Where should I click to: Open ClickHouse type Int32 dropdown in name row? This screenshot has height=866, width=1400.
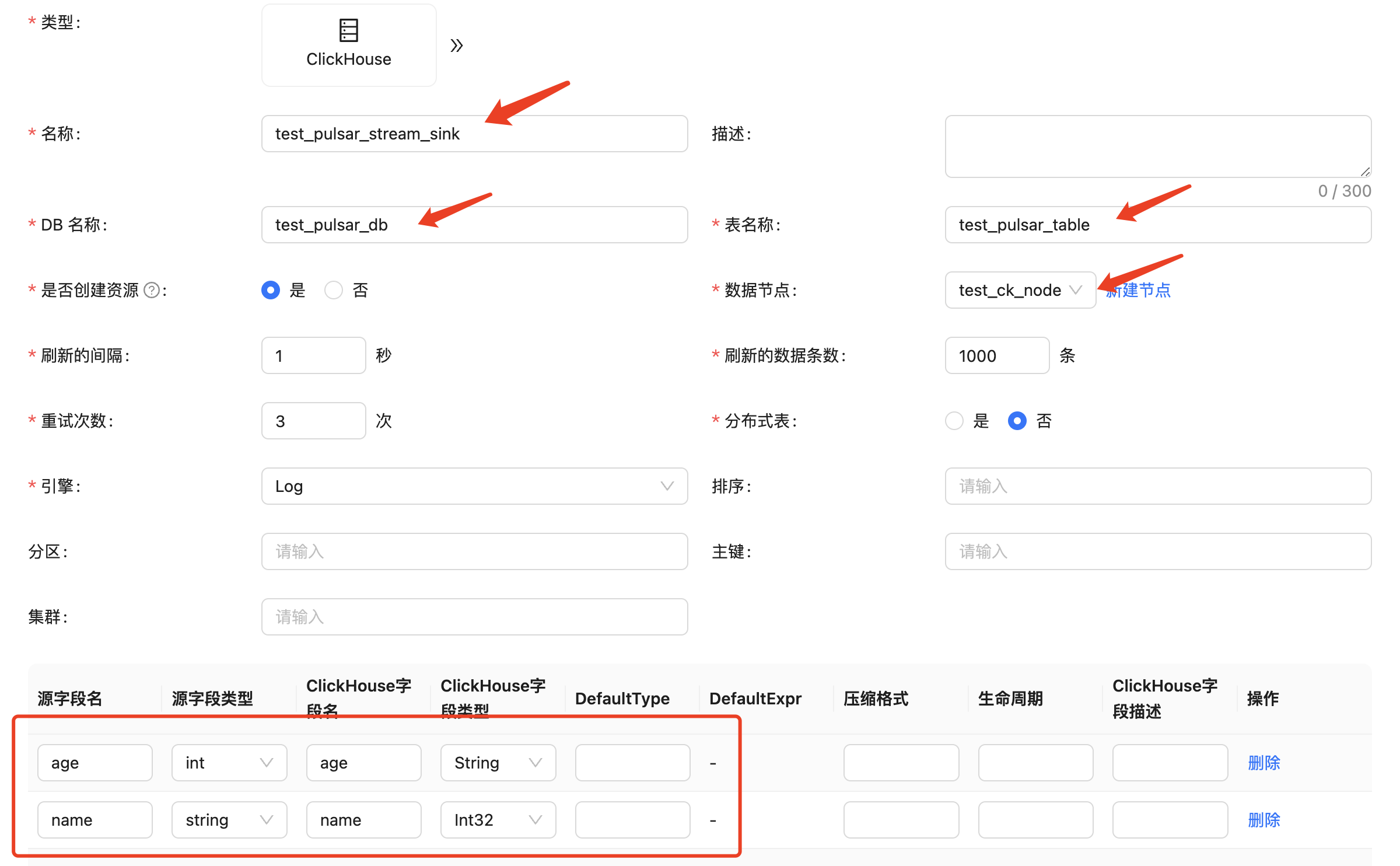coord(498,820)
